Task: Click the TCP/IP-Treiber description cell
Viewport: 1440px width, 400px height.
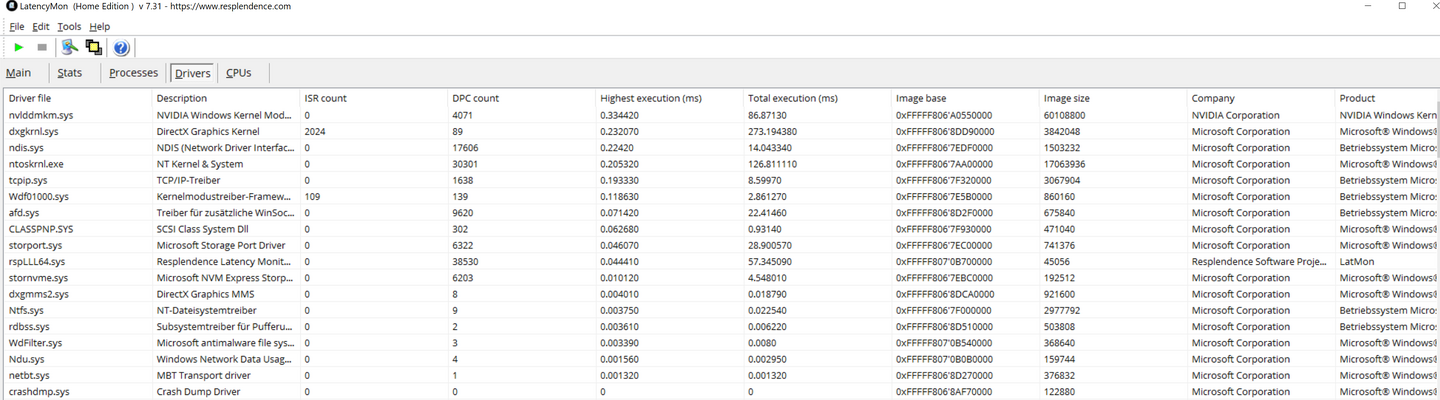Action: (188, 180)
